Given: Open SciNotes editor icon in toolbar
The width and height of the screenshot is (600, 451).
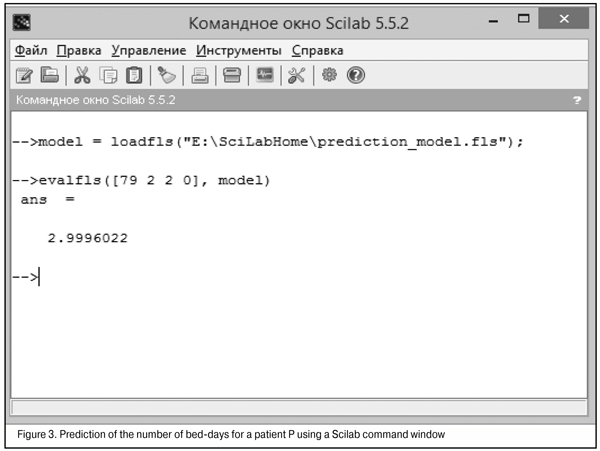Looking at the screenshot, I should click(24, 76).
